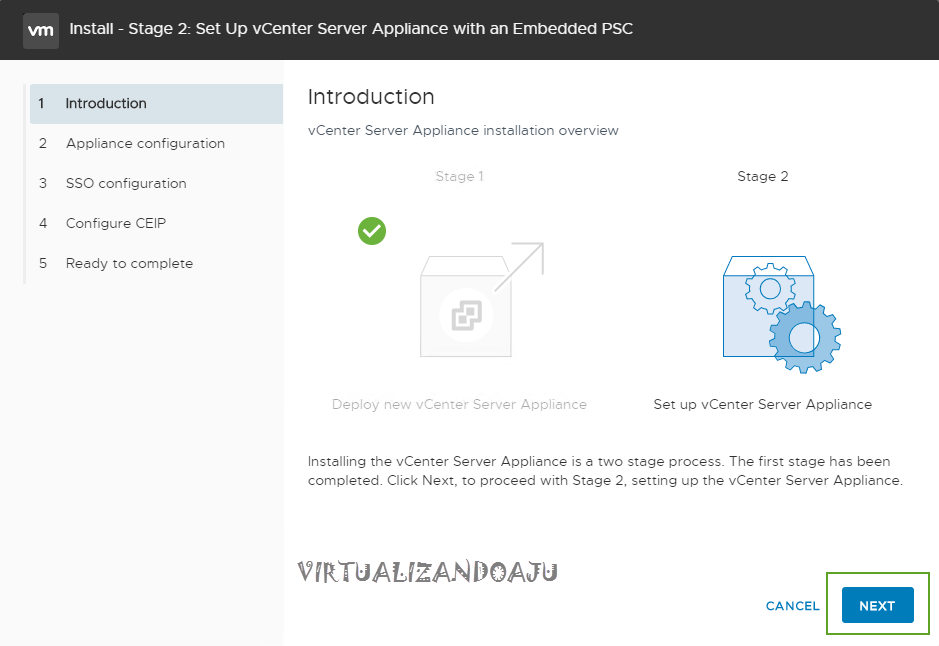Image resolution: width=939 pixels, height=646 pixels.
Task: Select the Configure CEIP step
Action: tap(116, 224)
